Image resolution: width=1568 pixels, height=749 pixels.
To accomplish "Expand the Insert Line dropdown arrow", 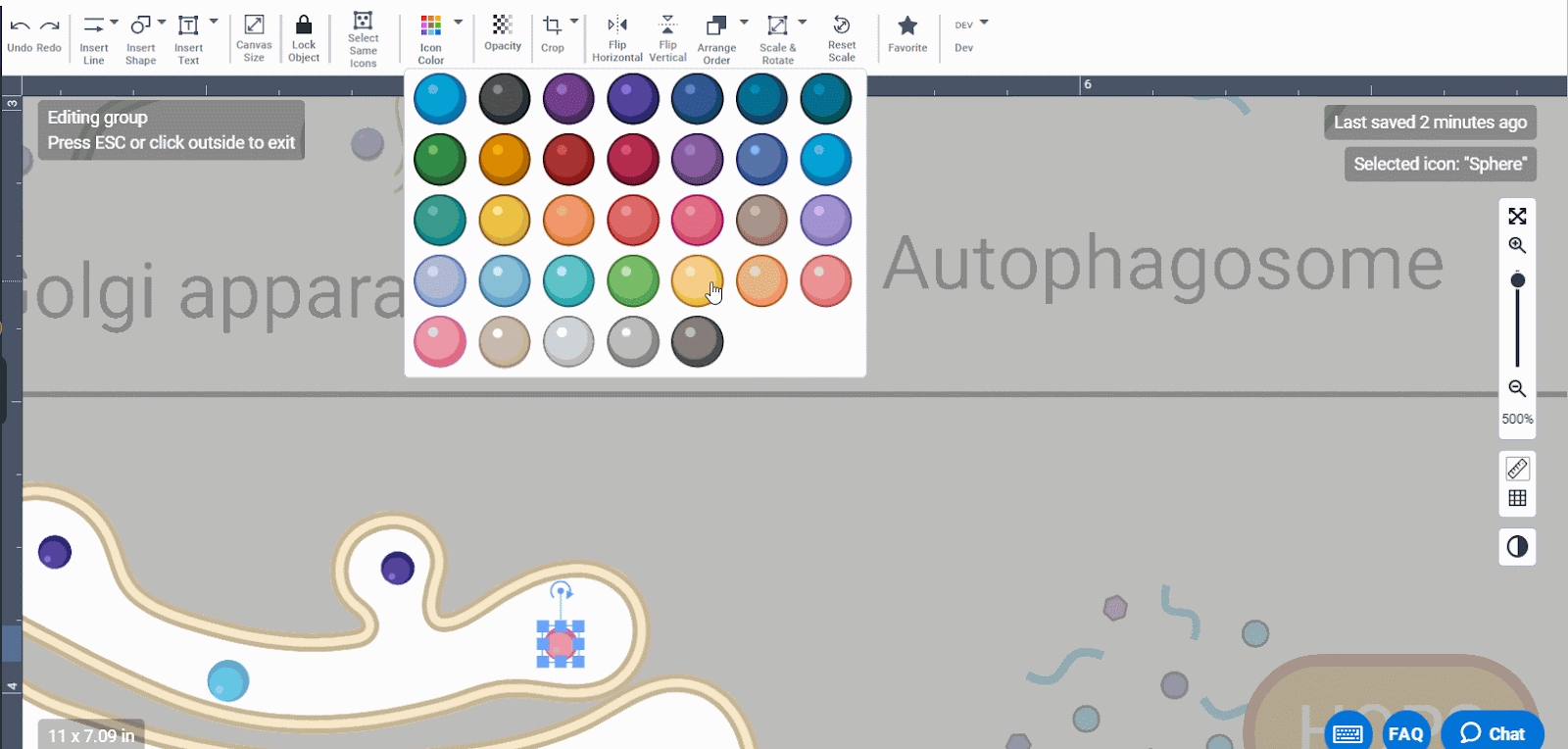I will pos(114,22).
